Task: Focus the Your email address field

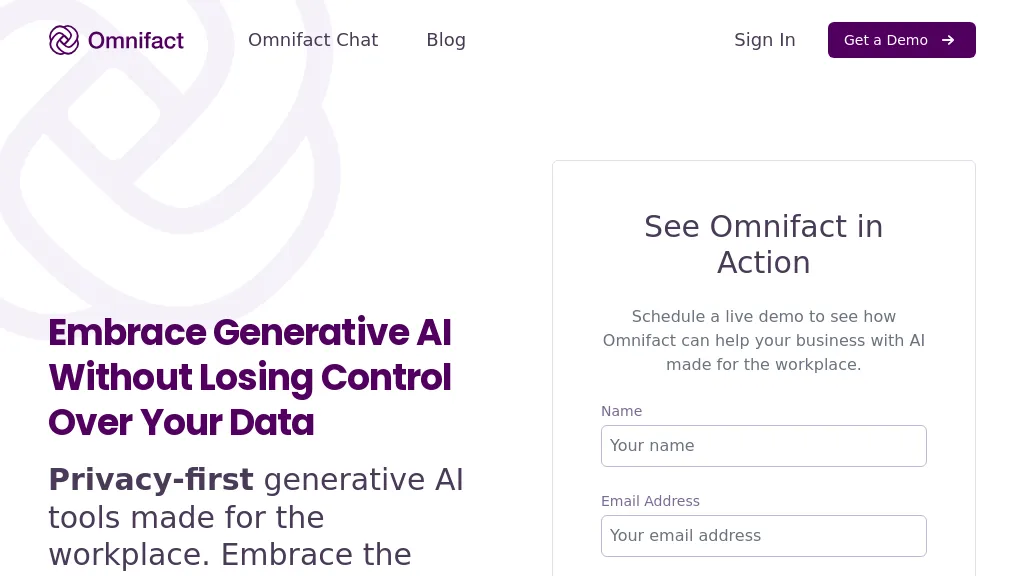Action: point(763,536)
